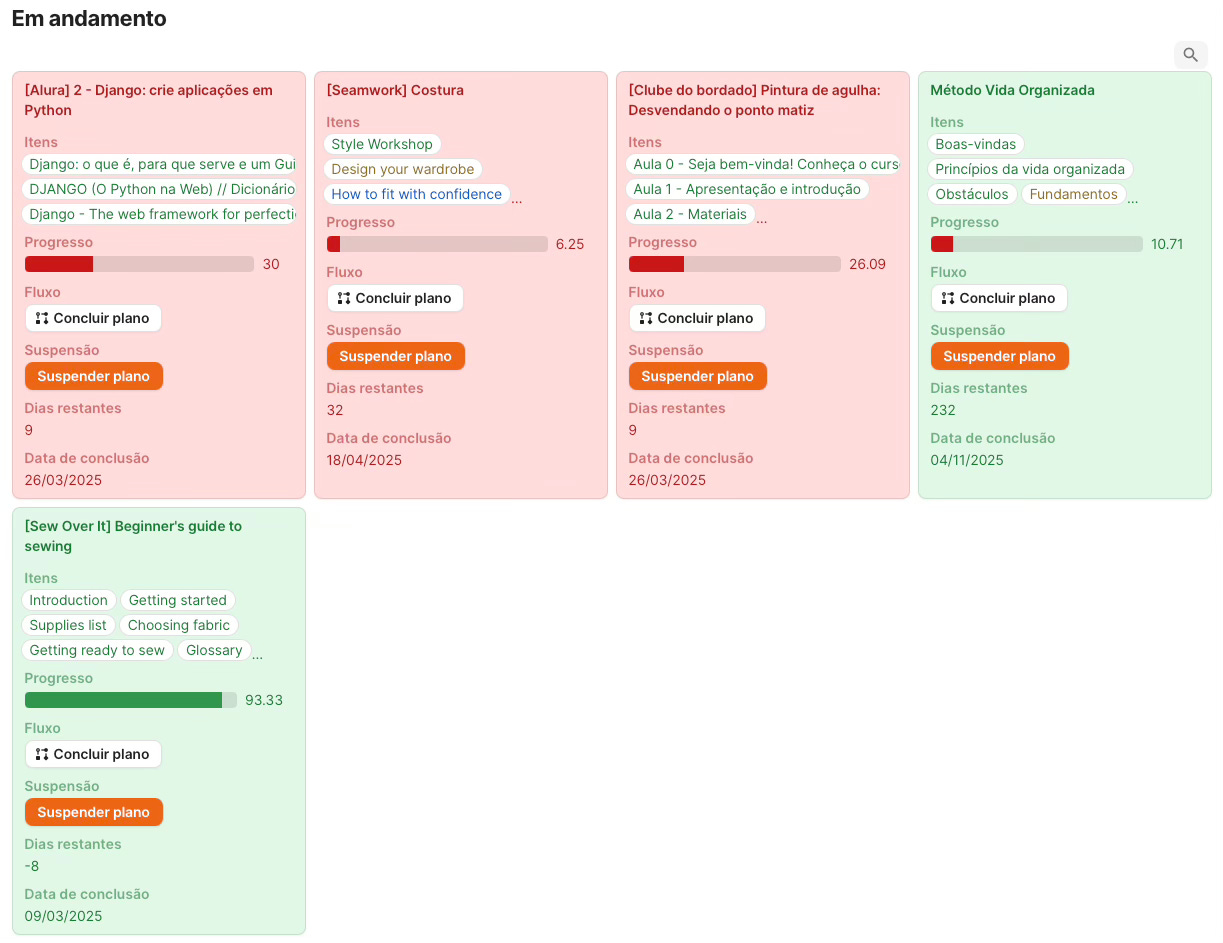Image resolution: width=1223 pixels, height=943 pixels.
Task: Select the Fundamentos item tag
Action: [1074, 194]
